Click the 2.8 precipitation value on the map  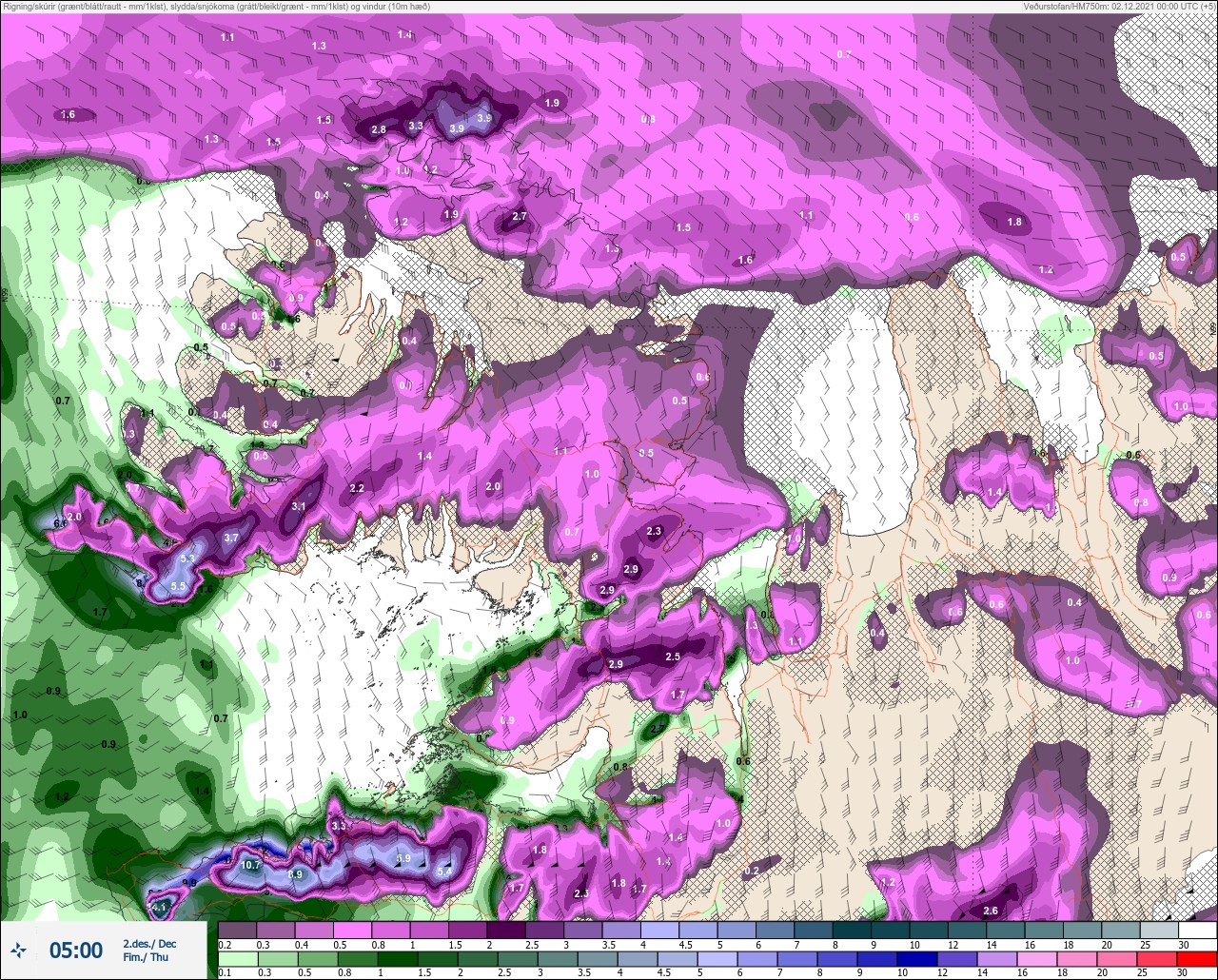(x=379, y=129)
